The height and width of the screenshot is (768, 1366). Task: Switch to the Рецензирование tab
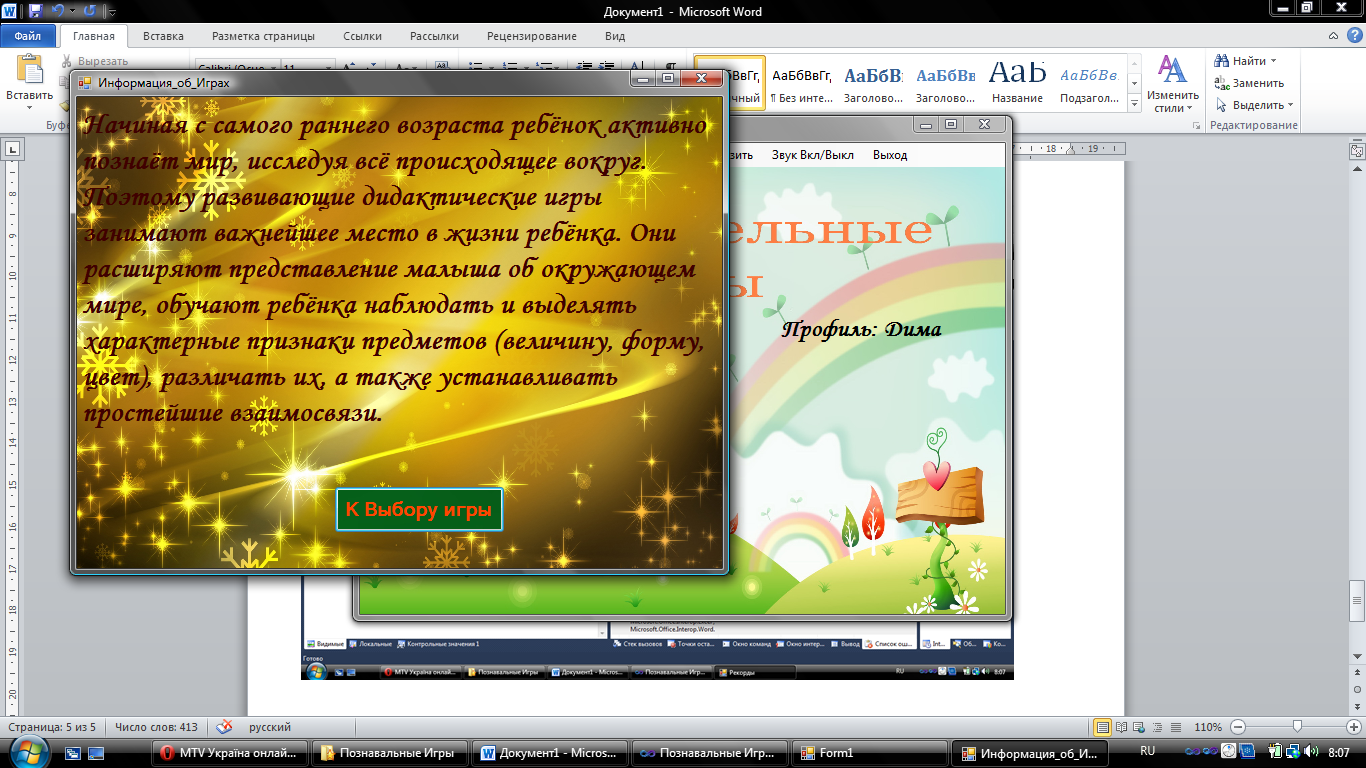(x=531, y=36)
